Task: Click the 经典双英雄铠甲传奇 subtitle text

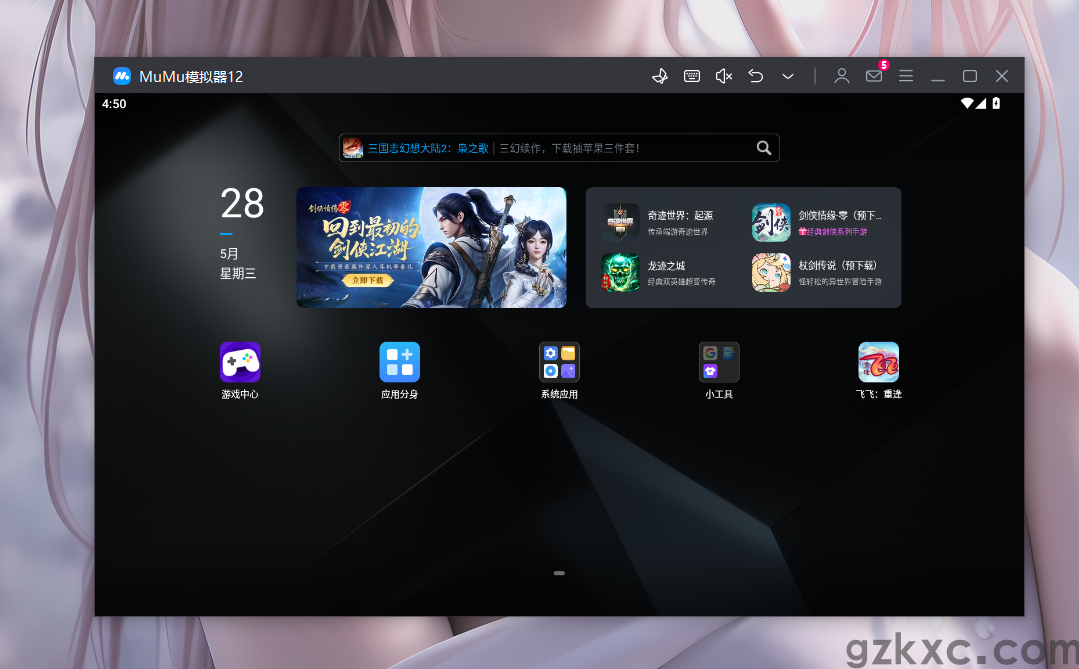Action: (681, 282)
